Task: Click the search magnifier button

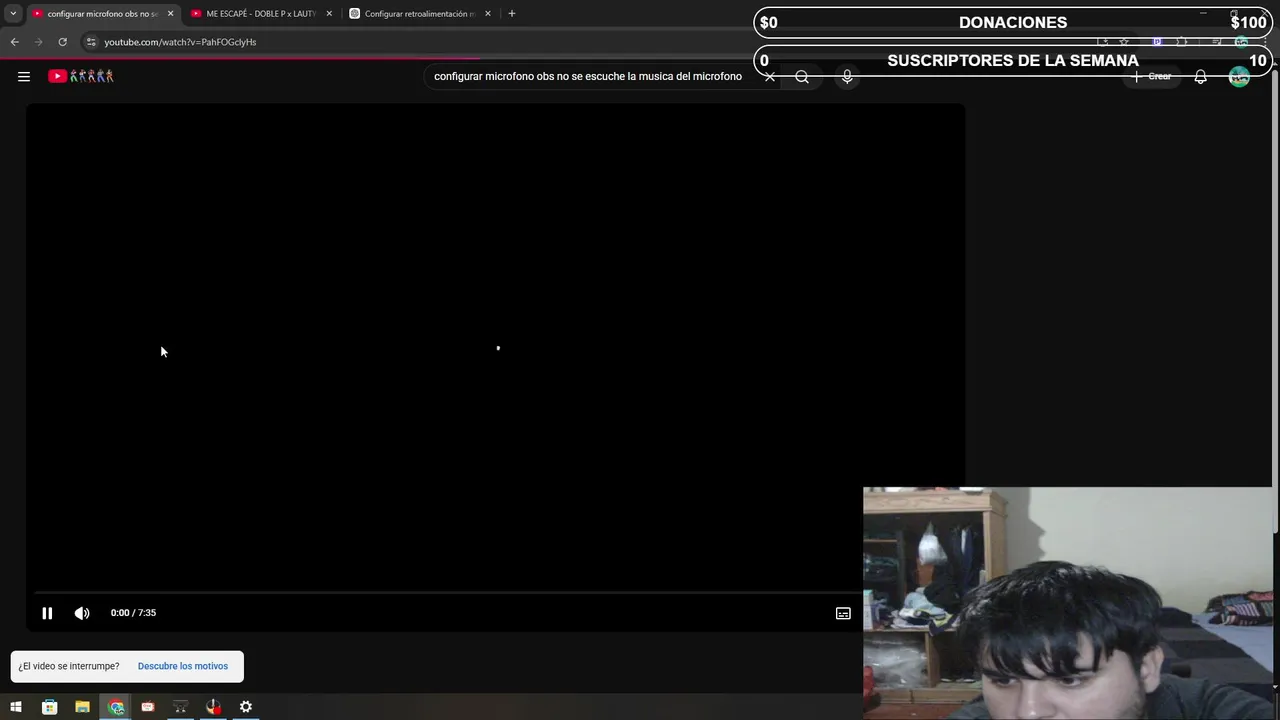Action: click(x=802, y=76)
